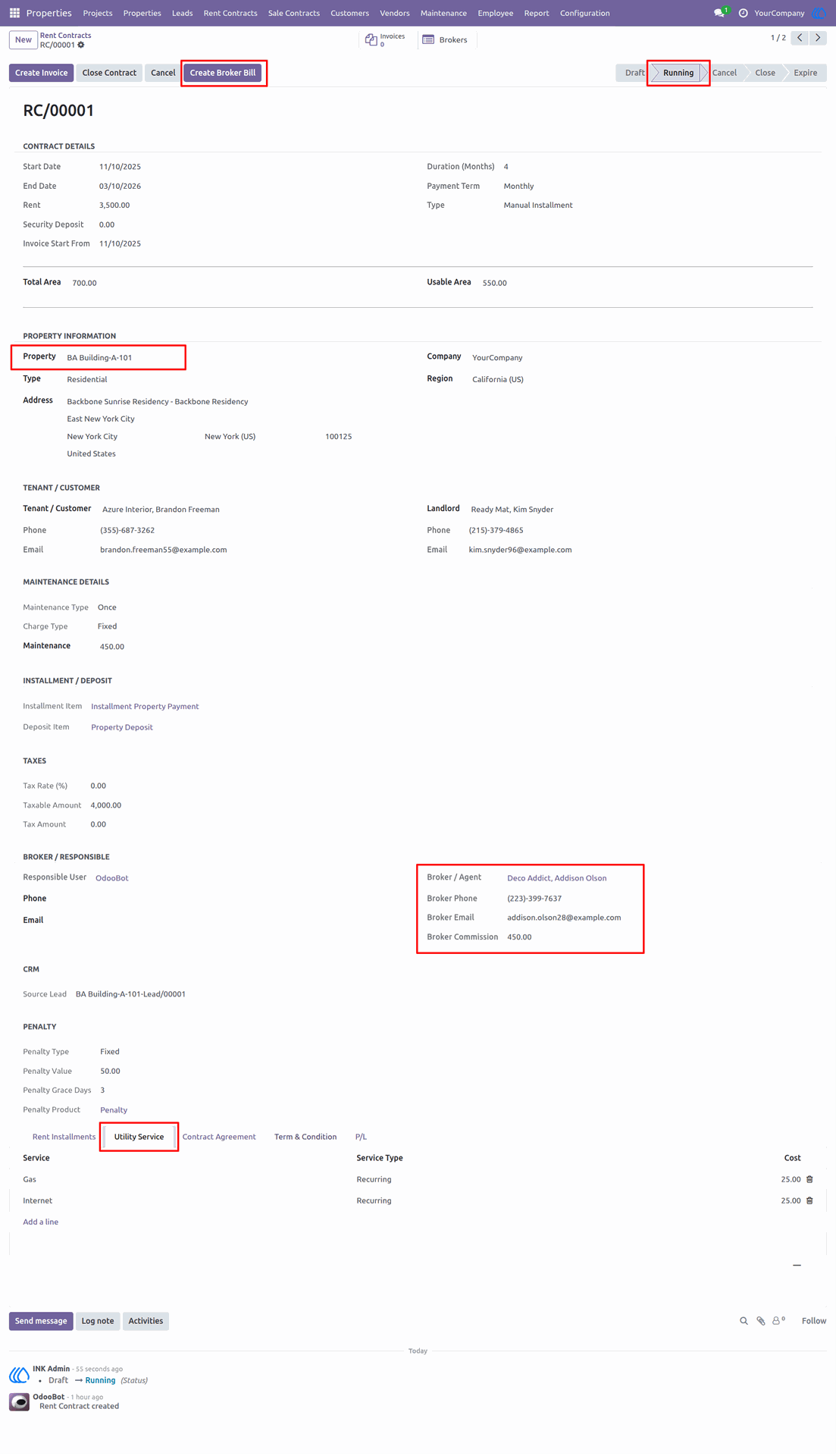836x1456 pixels.
Task: Open Property Deposit item link
Action: [x=122, y=727]
